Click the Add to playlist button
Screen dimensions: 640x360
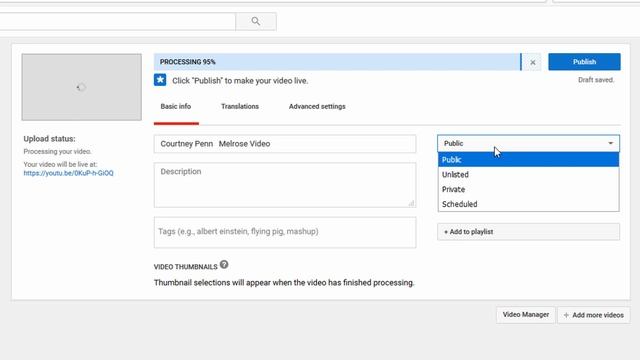(528, 231)
